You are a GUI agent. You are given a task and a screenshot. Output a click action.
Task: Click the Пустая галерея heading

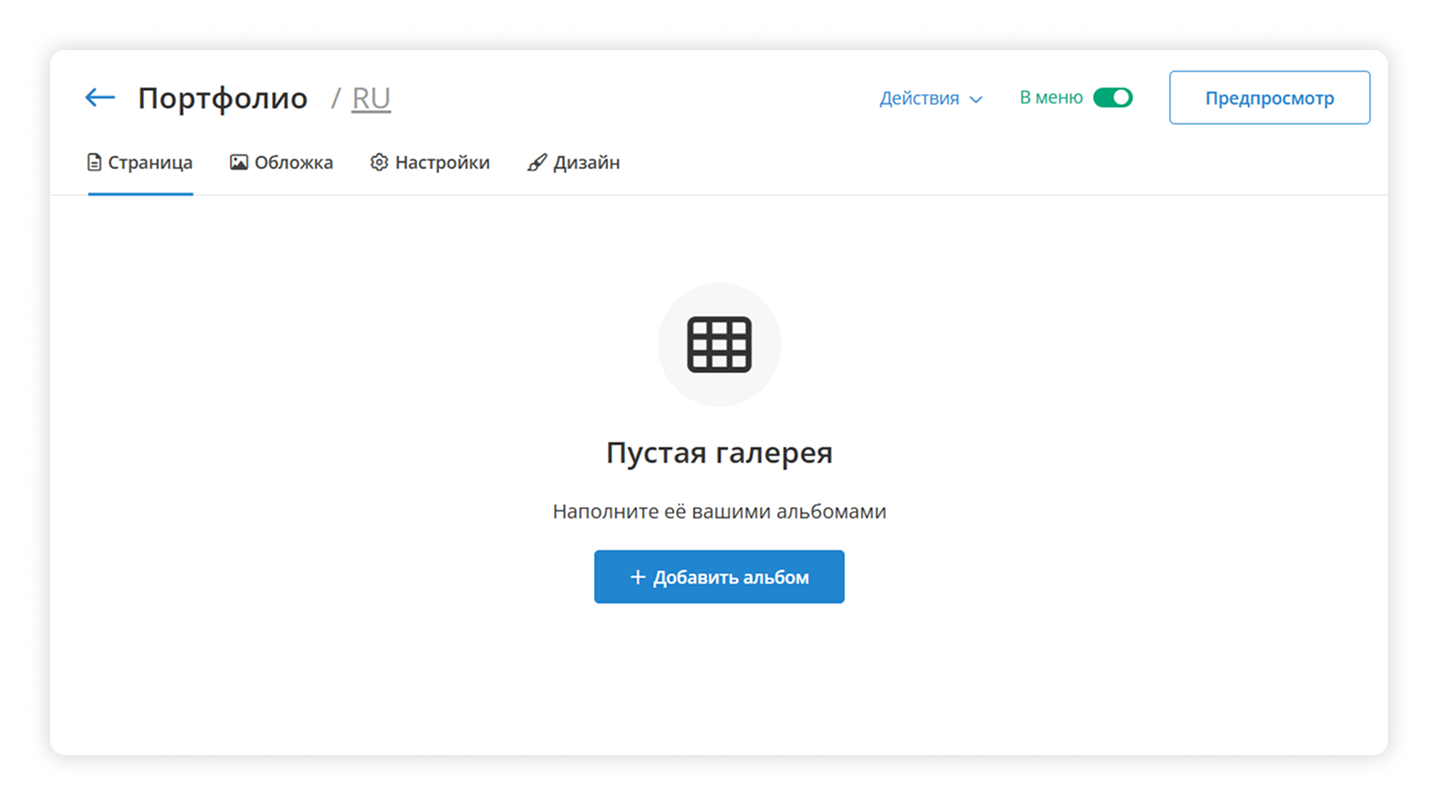point(719,453)
